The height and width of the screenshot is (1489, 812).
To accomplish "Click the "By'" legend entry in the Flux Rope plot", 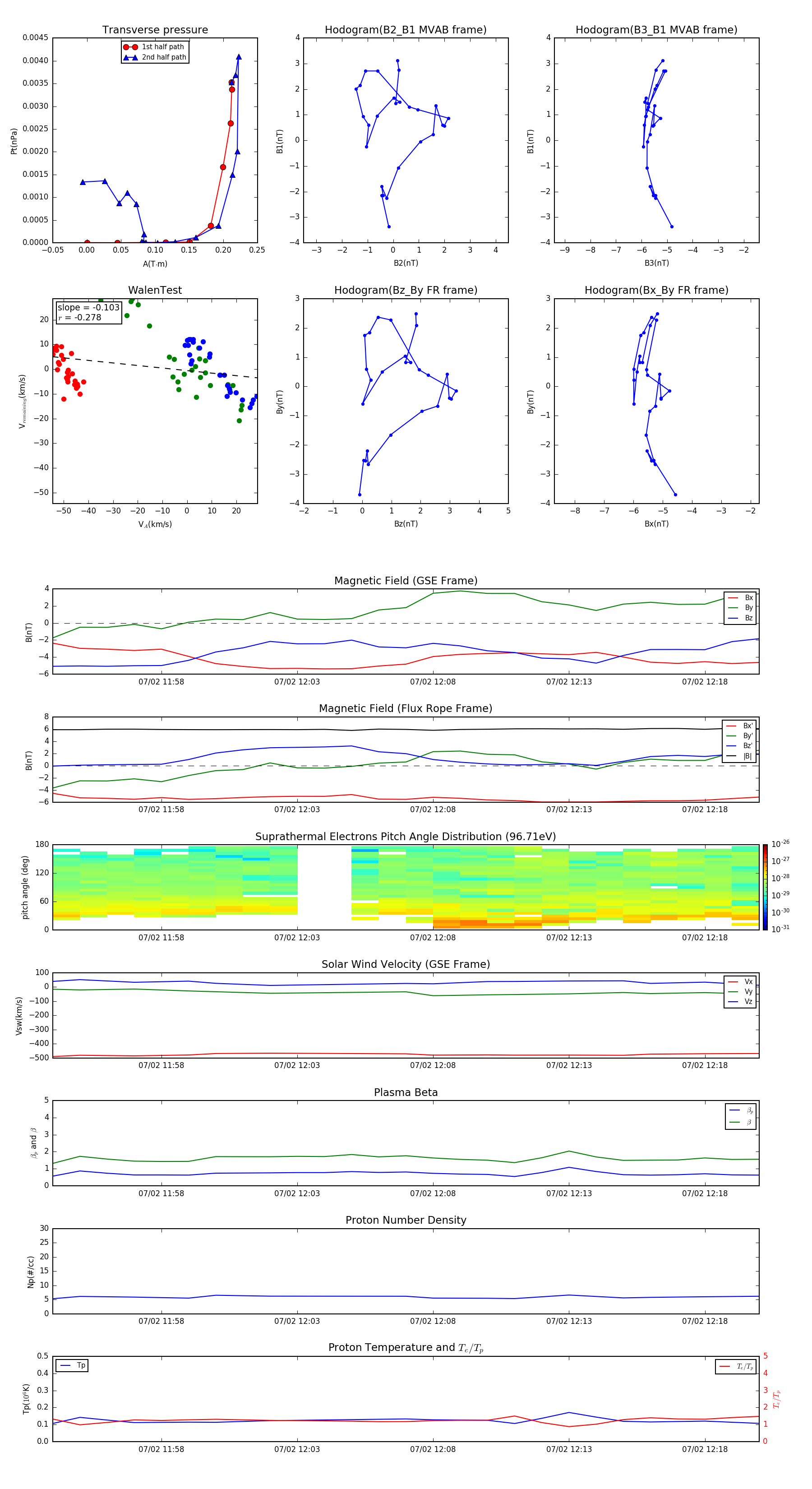I will tap(740, 736).
